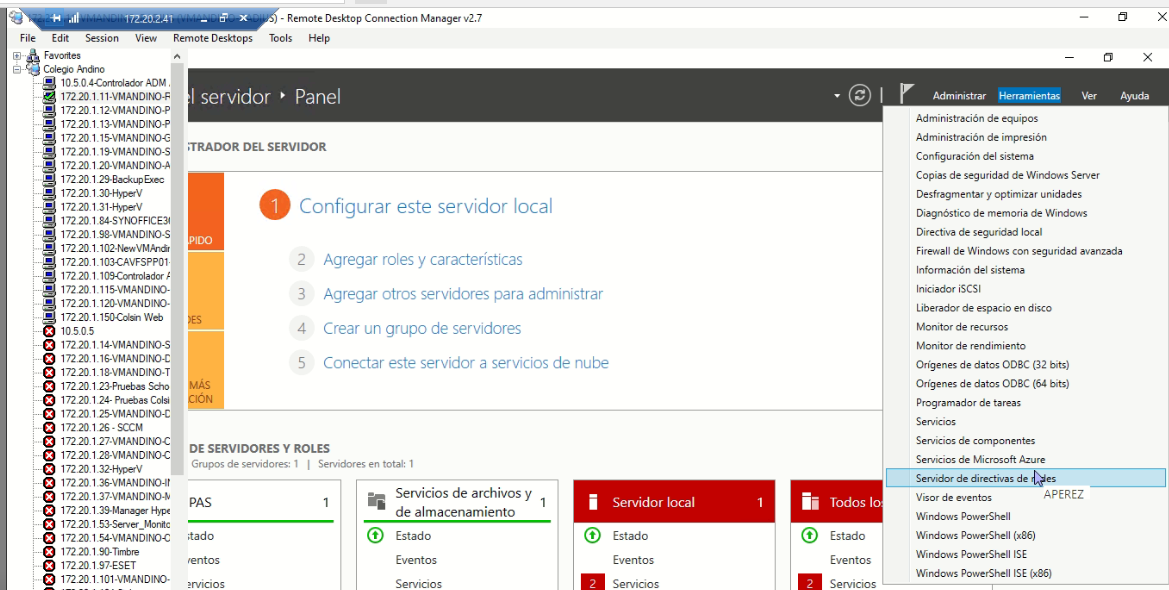Viewport: 1169px width, 590px height.
Task: Click the red X icon beside 172.20.1.32-HyperV
Action: 49,469
